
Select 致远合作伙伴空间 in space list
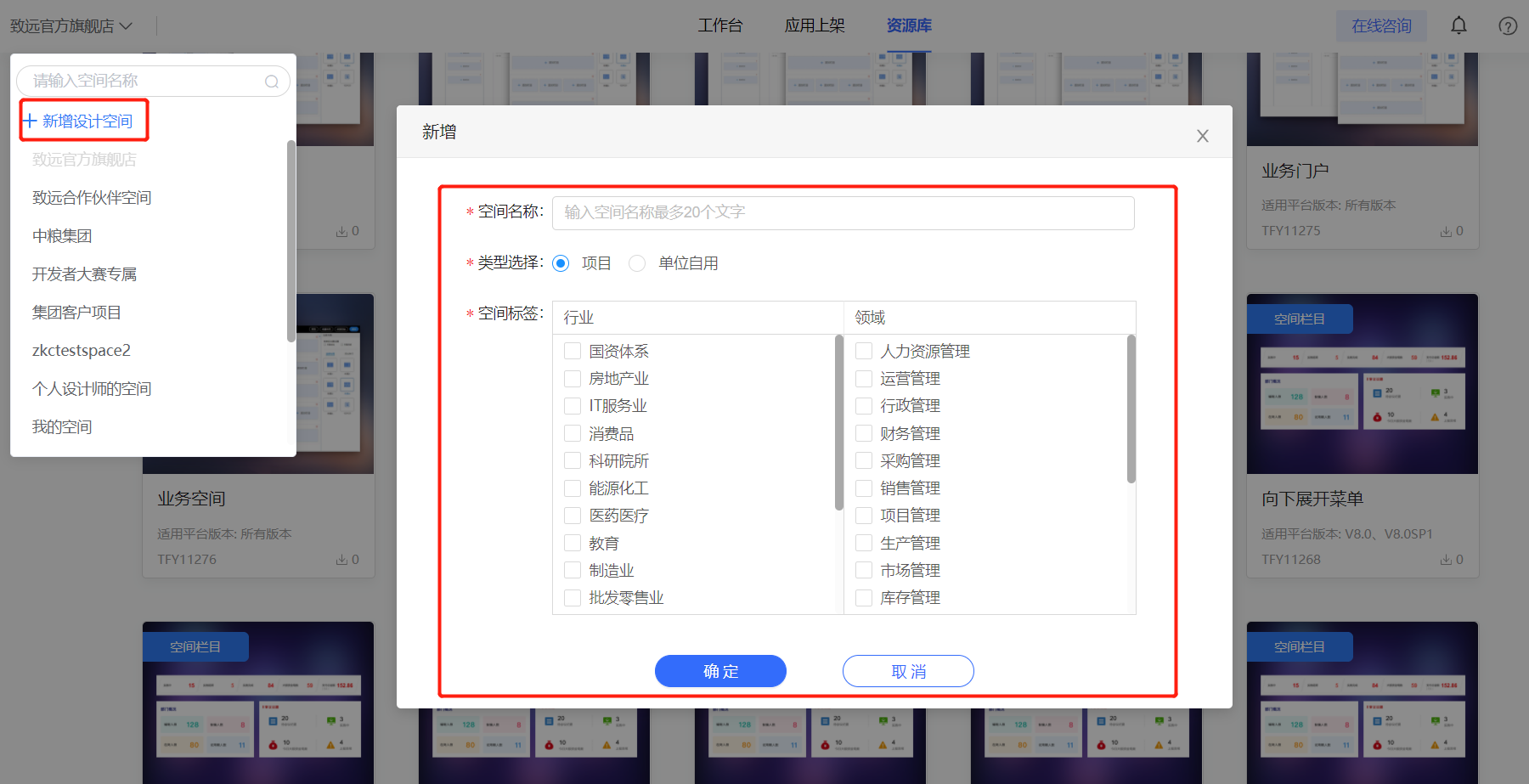pyautogui.click(x=92, y=198)
